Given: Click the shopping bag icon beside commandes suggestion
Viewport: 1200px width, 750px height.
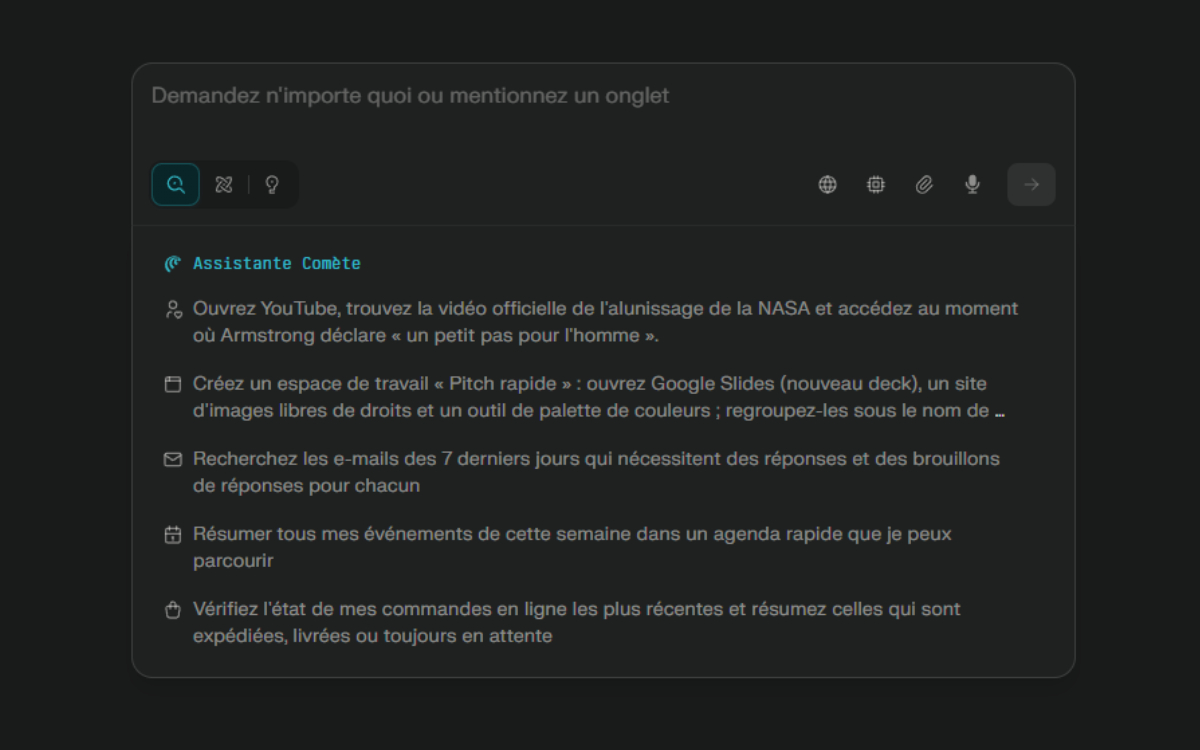Looking at the screenshot, I should (173, 609).
